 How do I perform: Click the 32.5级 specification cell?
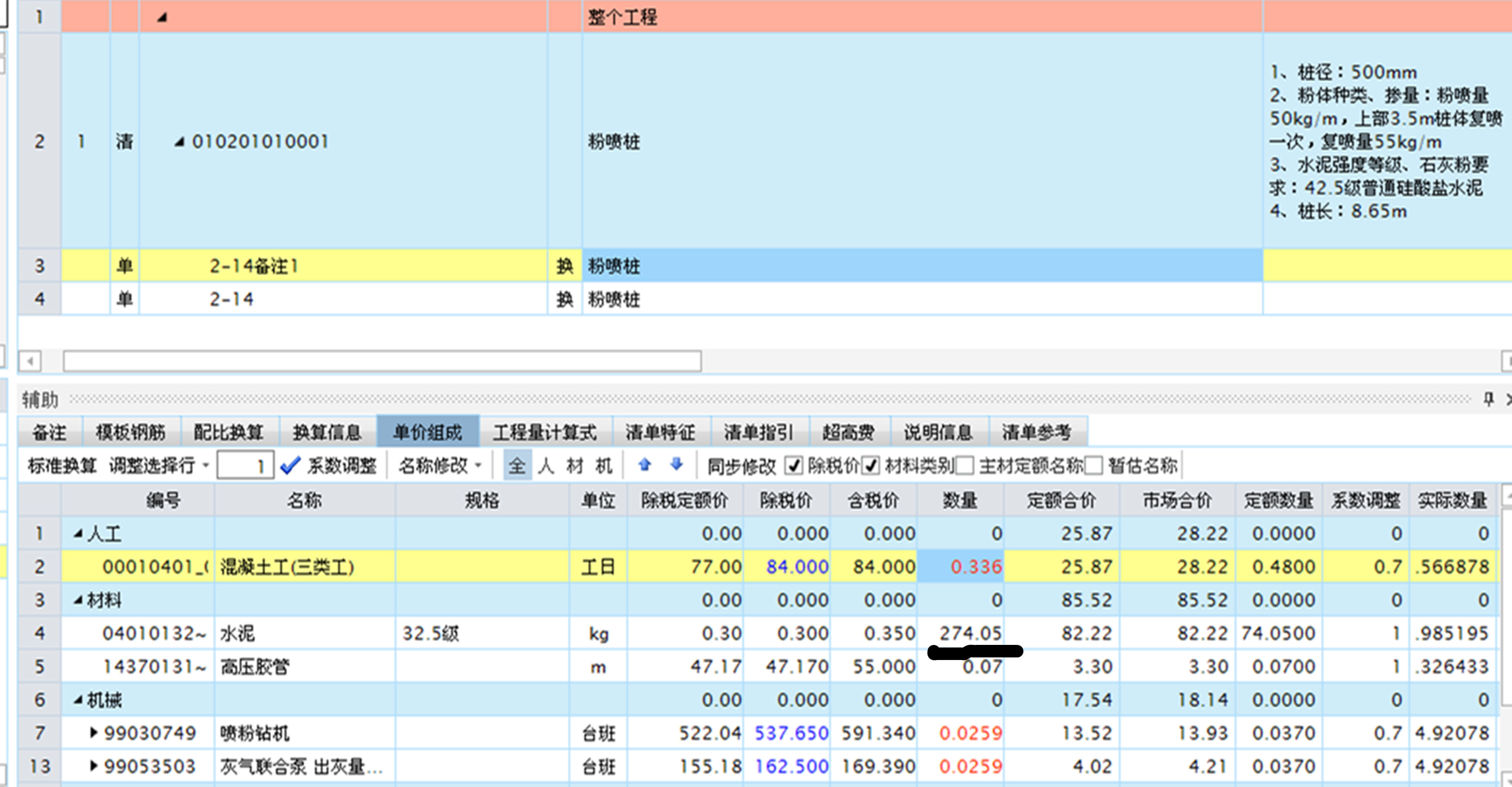[x=482, y=633]
